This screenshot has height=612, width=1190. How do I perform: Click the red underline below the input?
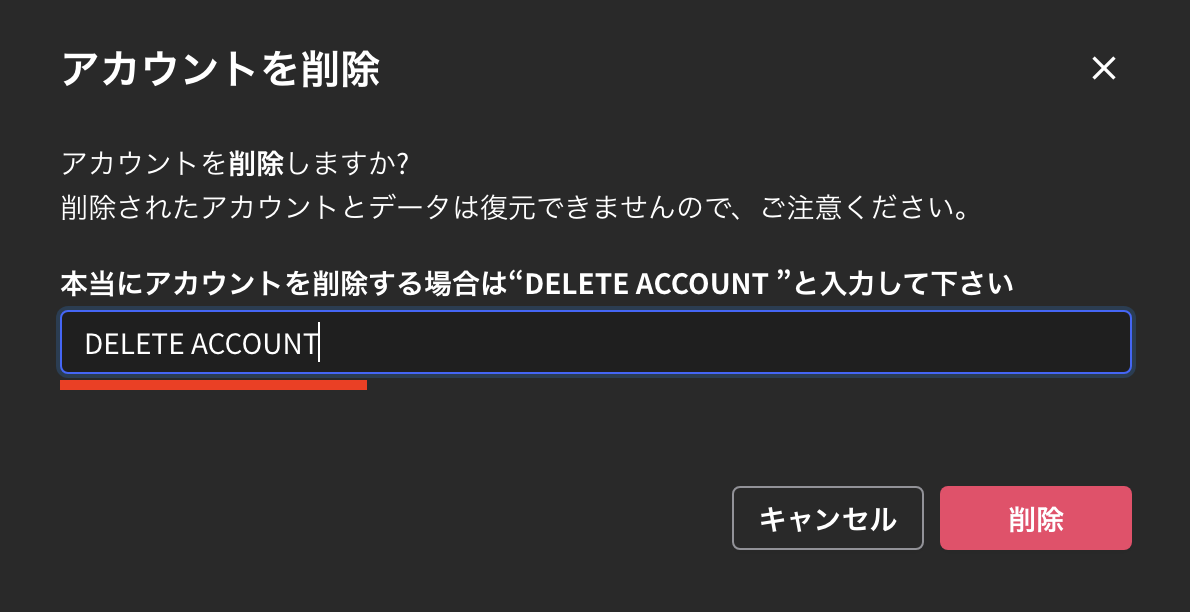(x=213, y=384)
